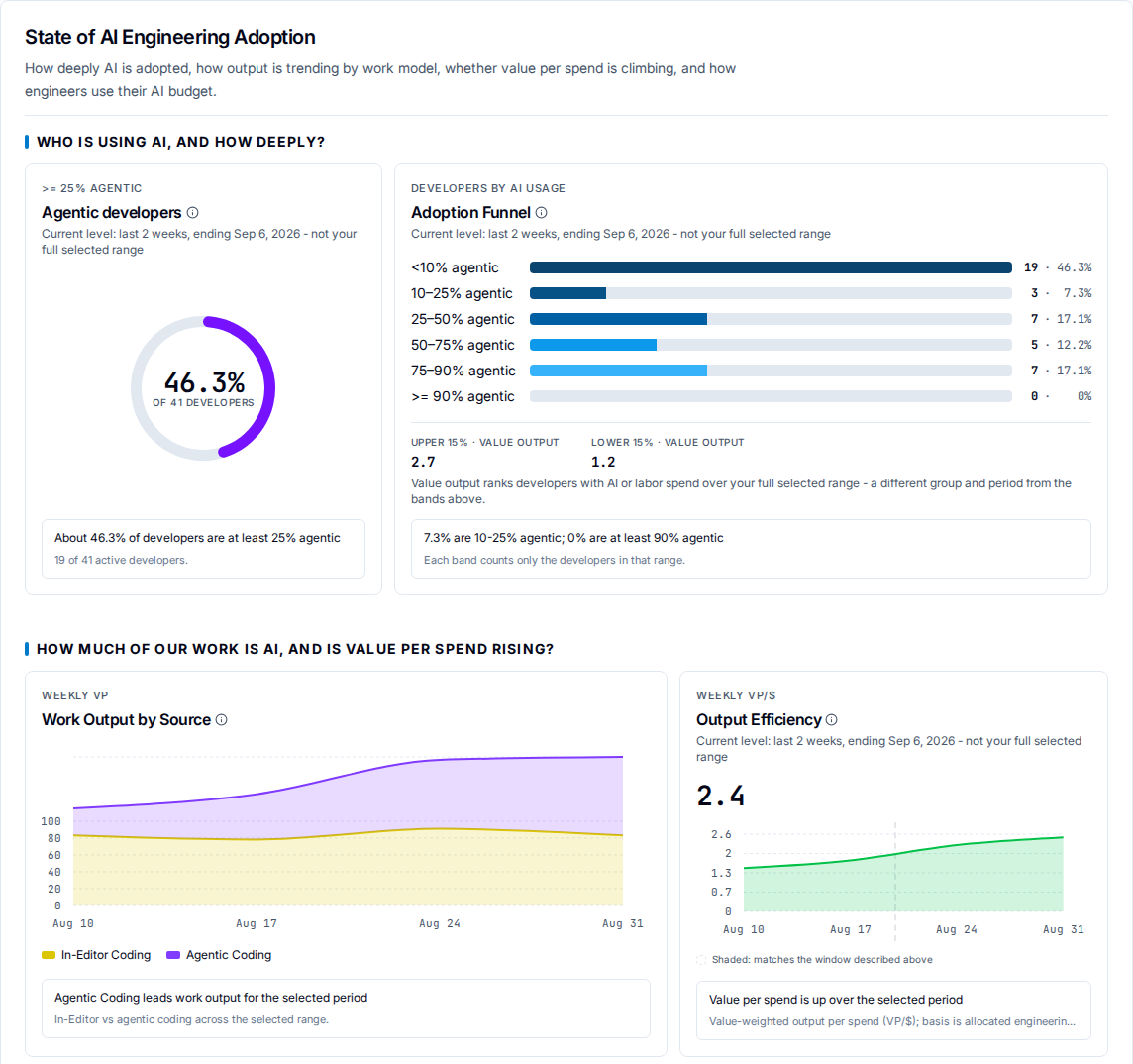The image size is (1133, 1064).
Task: Select the '3 · 7.3%' funnel value
Action: coord(1061,293)
